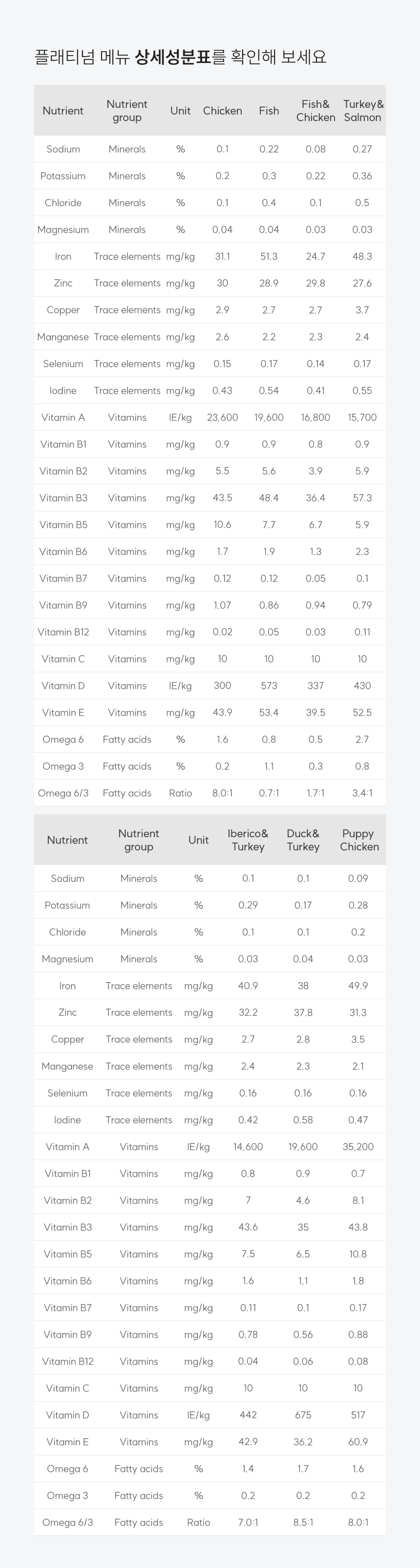Click the 60.9 Vitamin E value
Image resolution: width=420 pixels, height=1568 pixels.
point(358,1442)
